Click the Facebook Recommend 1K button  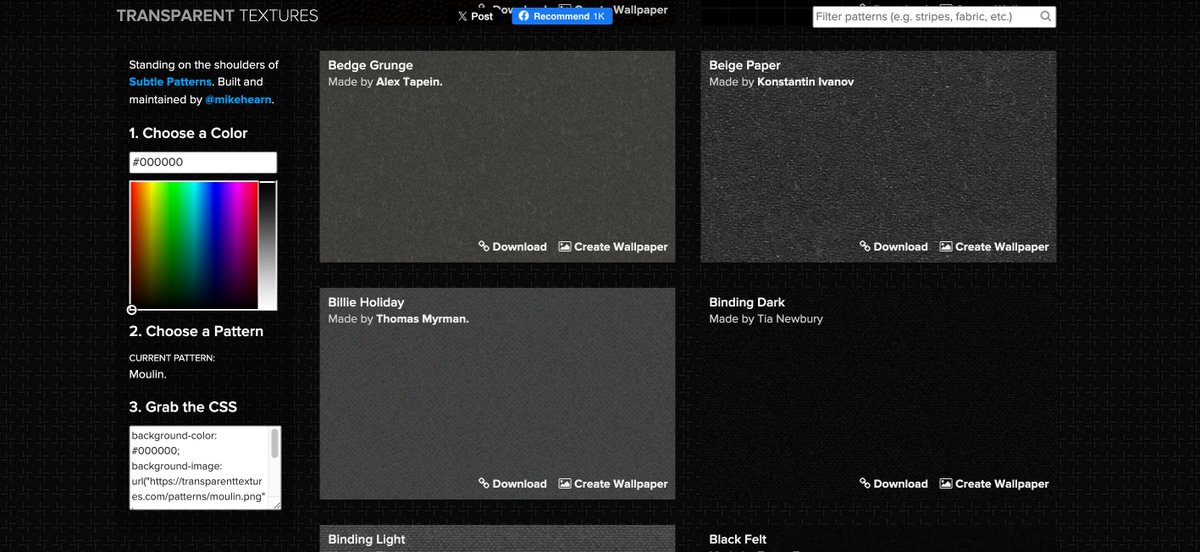562,16
